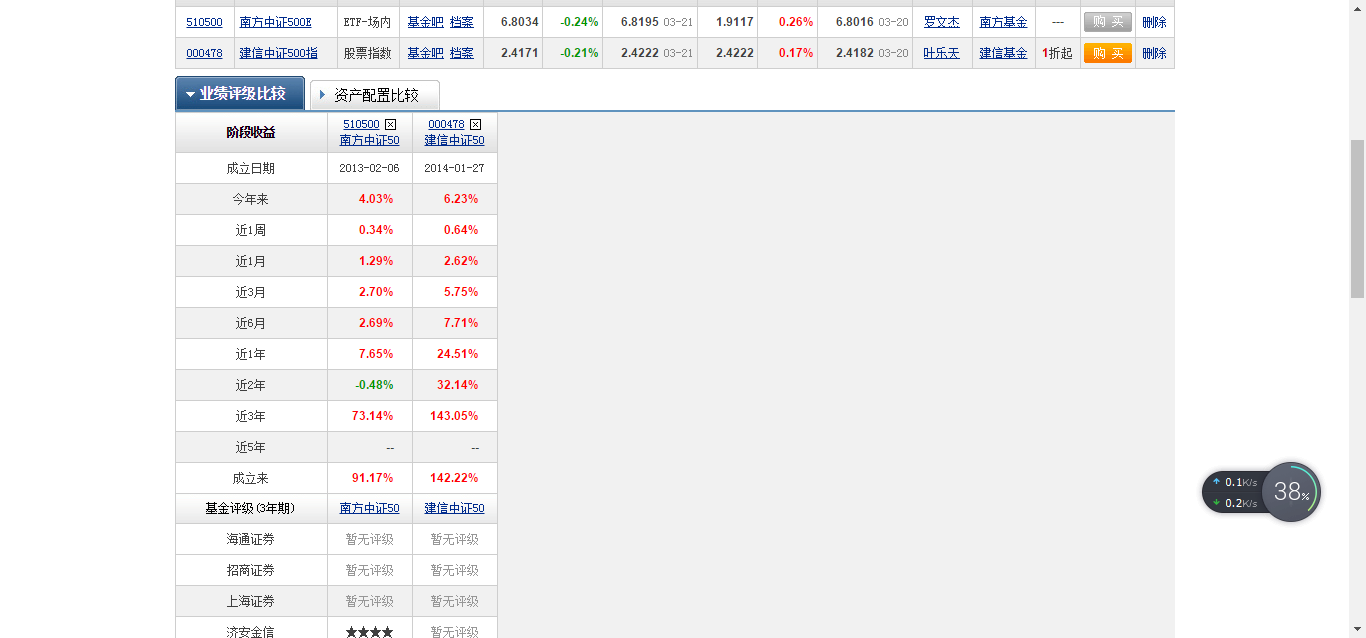This screenshot has height=638, width=1366.
Task: Click the four-star 济安金信 rating for 510500
Action: [369, 631]
